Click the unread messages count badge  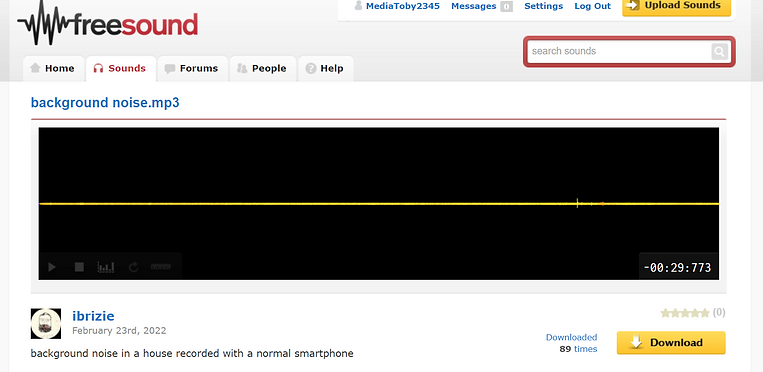(x=507, y=6)
